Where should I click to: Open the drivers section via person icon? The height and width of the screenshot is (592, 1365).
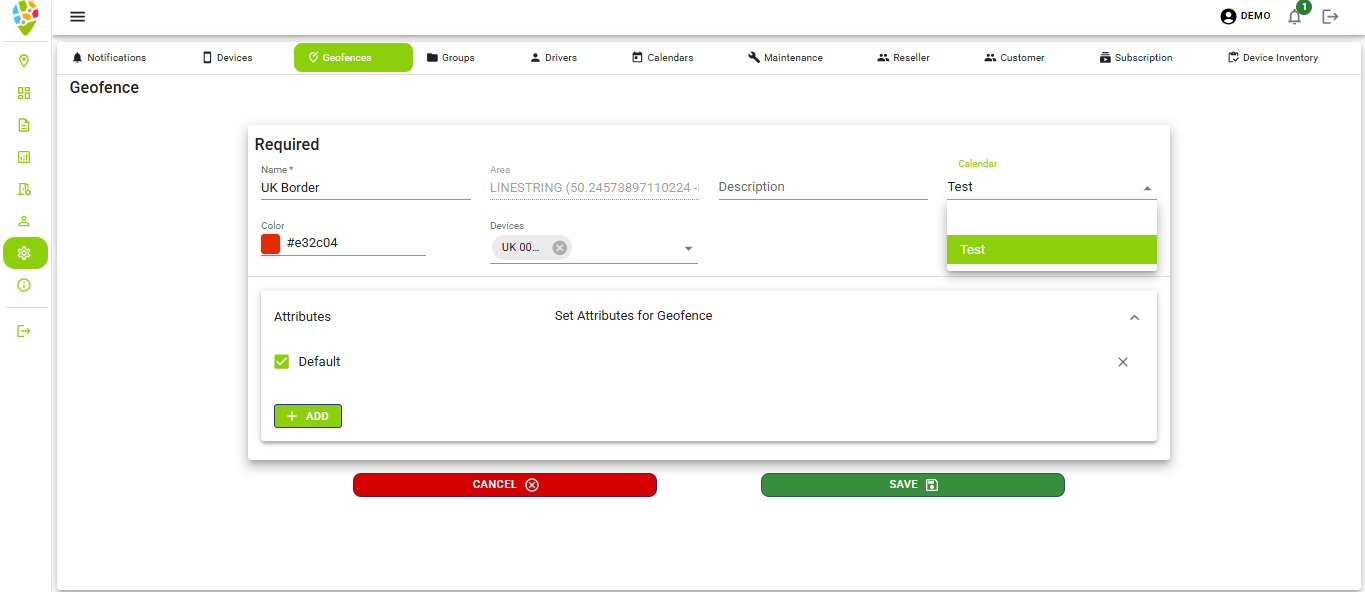point(25,220)
